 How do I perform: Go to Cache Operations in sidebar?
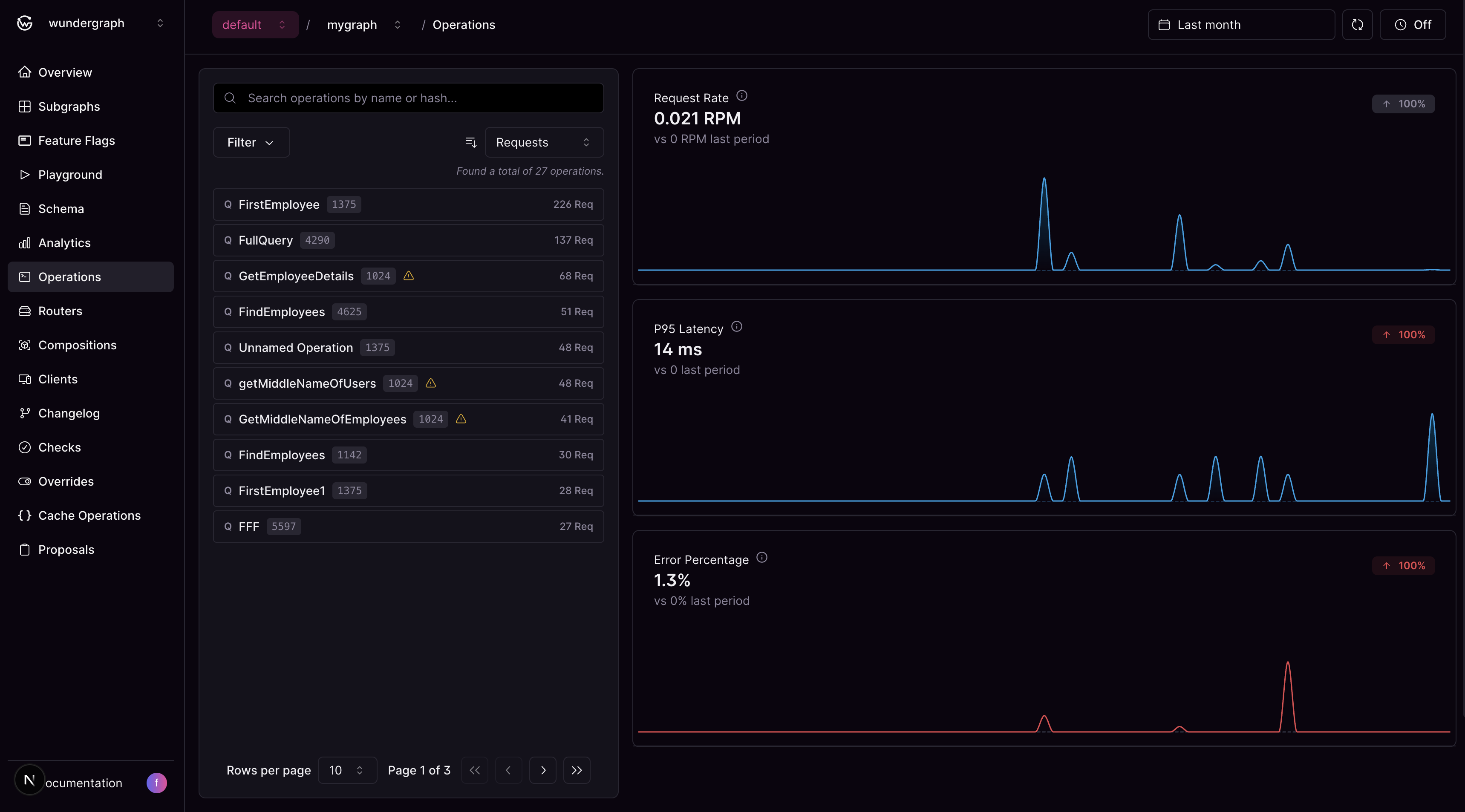(89, 515)
